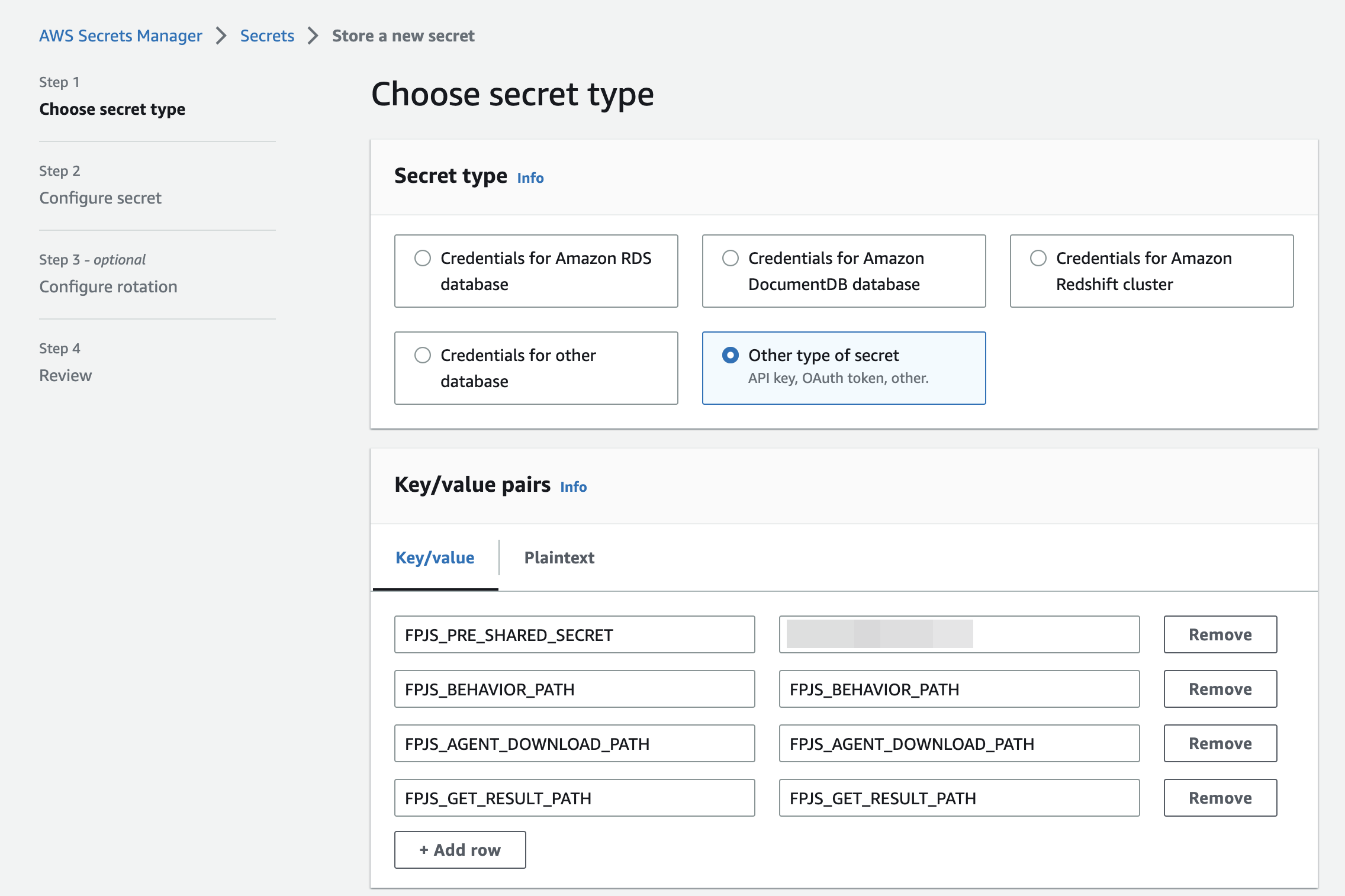
Task: Click the Add row button
Action: pos(460,850)
